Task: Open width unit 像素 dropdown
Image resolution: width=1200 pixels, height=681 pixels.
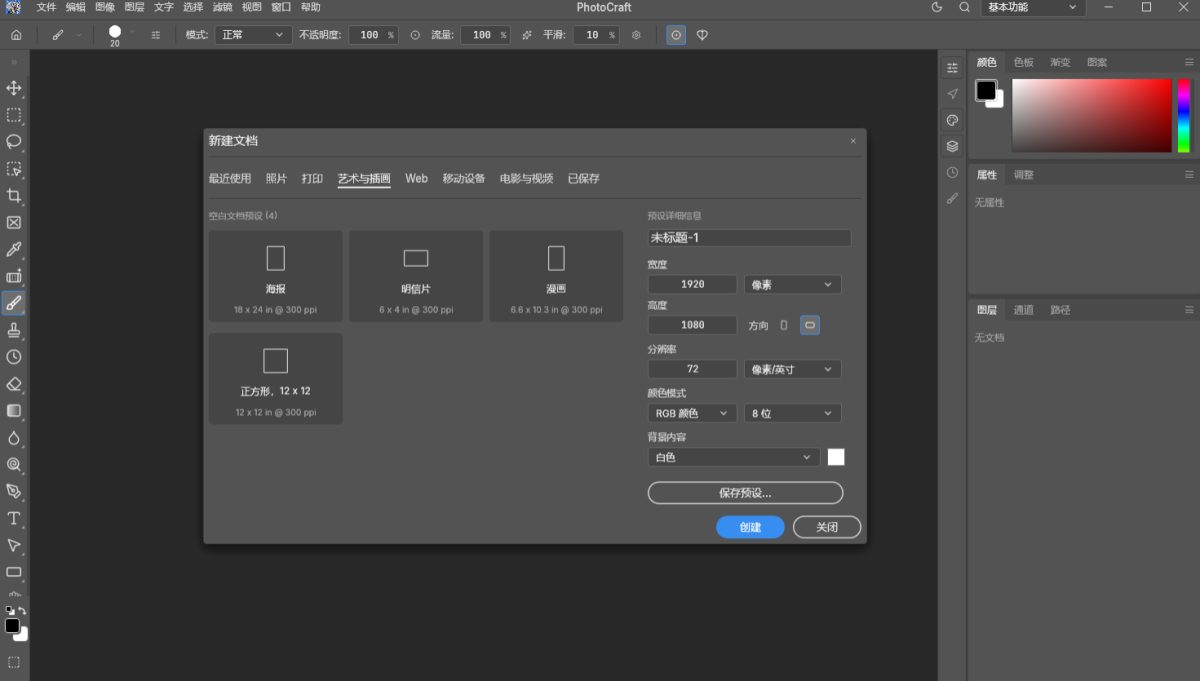Action: click(792, 285)
